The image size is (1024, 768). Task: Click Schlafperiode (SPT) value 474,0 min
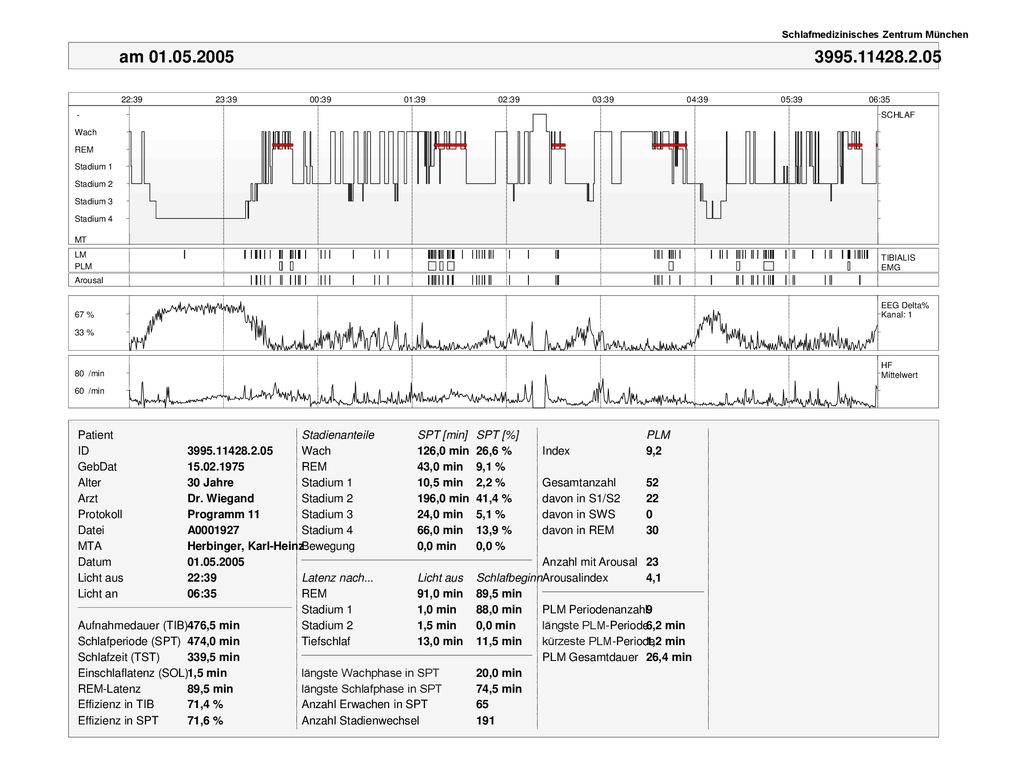click(214, 641)
